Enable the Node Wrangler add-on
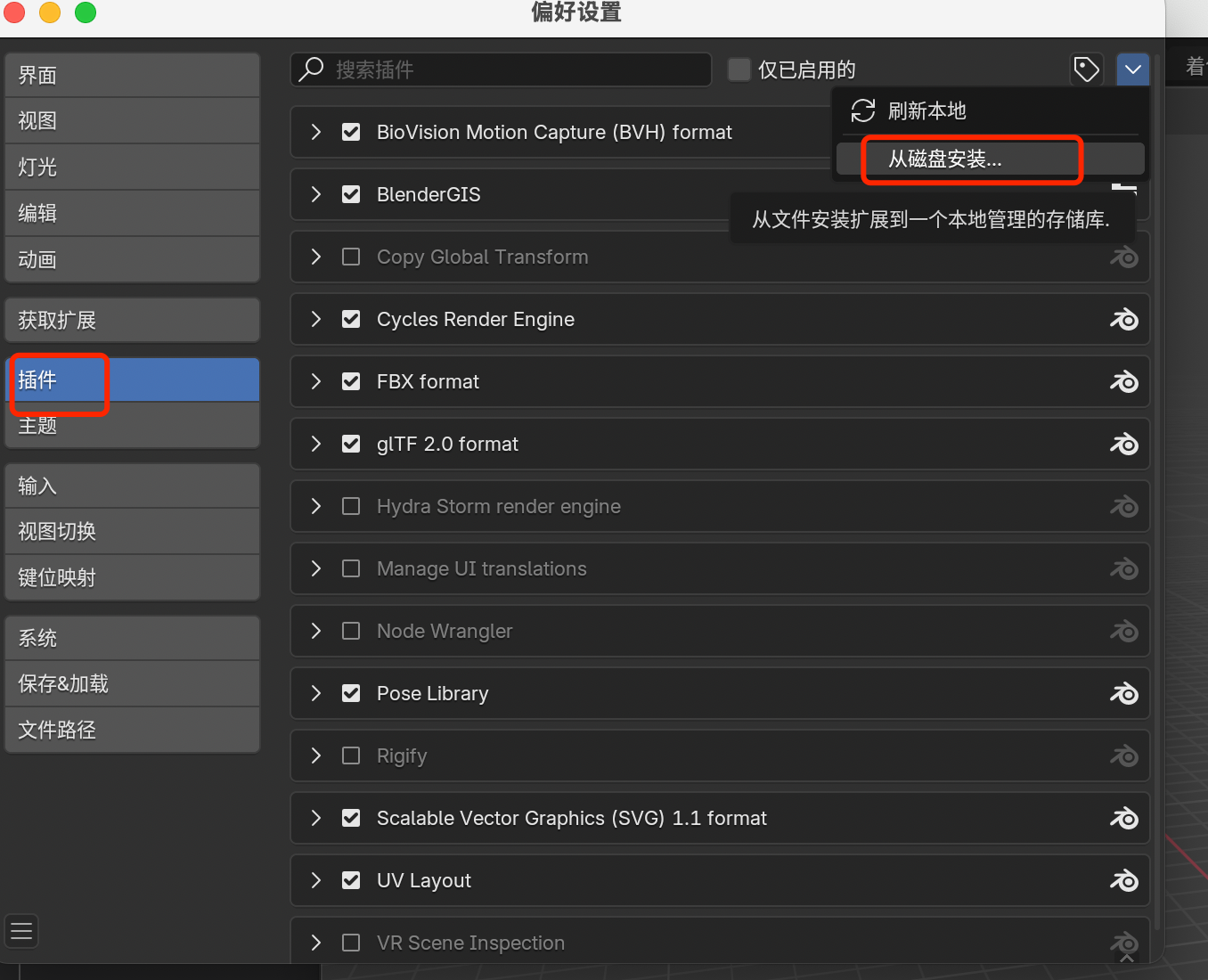 (x=351, y=631)
